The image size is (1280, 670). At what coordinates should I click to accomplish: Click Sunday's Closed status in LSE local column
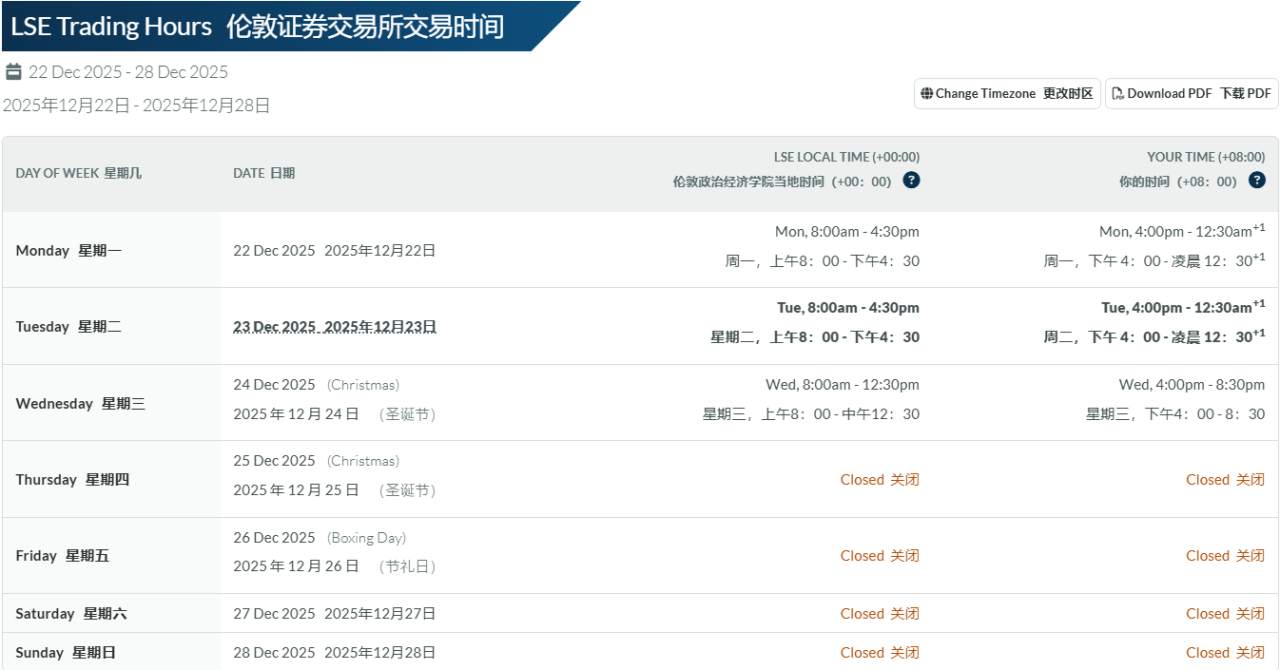coord(879,653)
